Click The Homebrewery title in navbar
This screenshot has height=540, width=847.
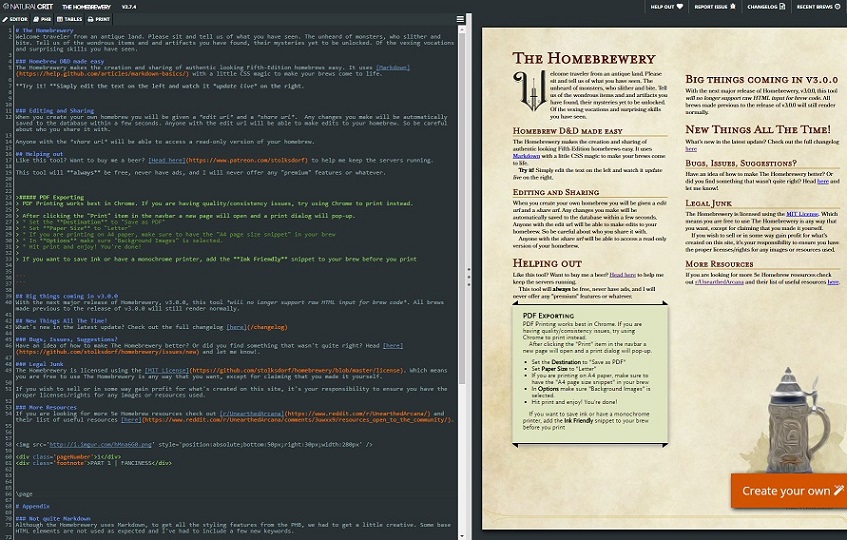[86, 7]
